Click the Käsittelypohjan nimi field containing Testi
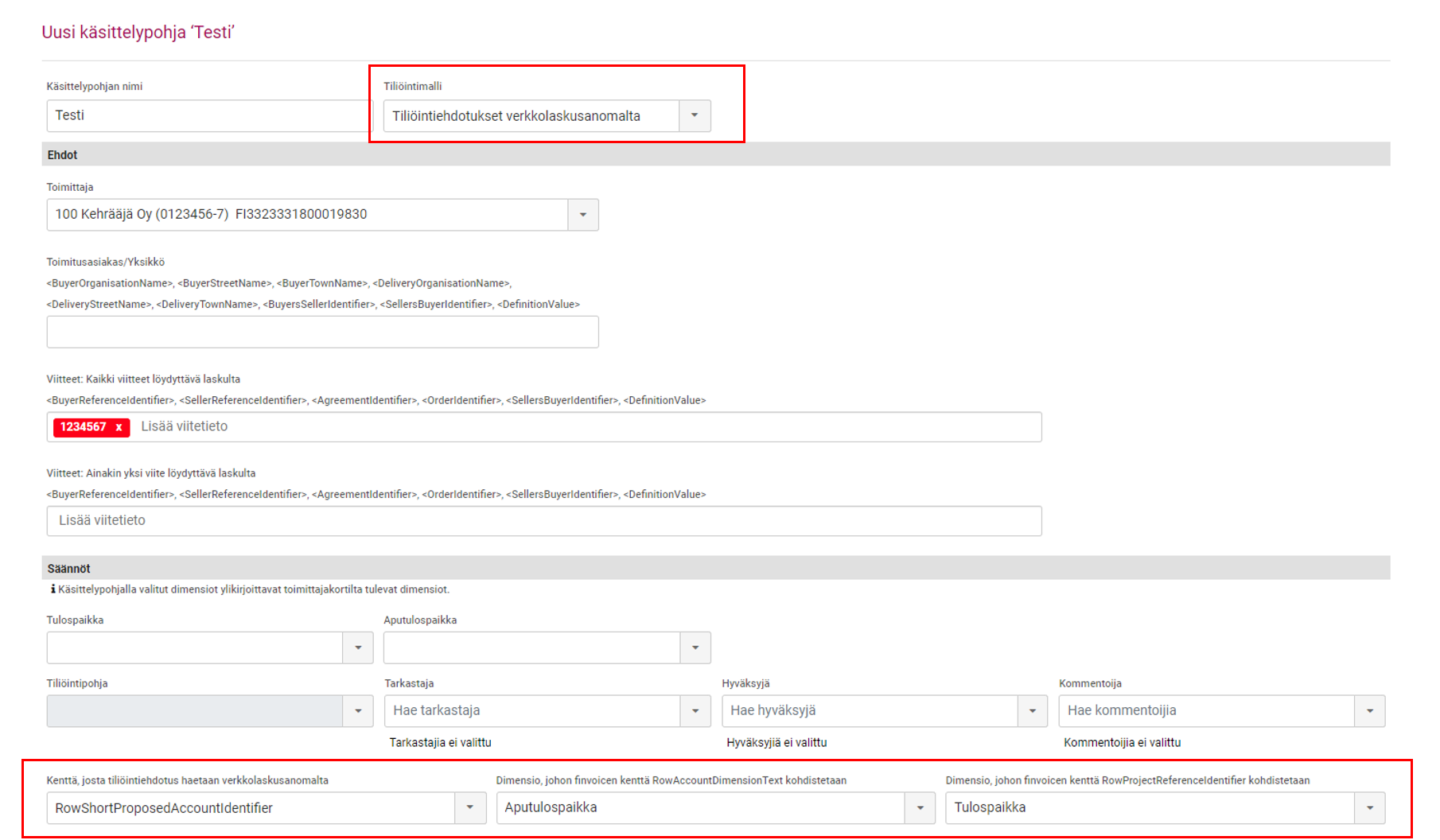The image size is (1440, 840). (x=207, y=116)
